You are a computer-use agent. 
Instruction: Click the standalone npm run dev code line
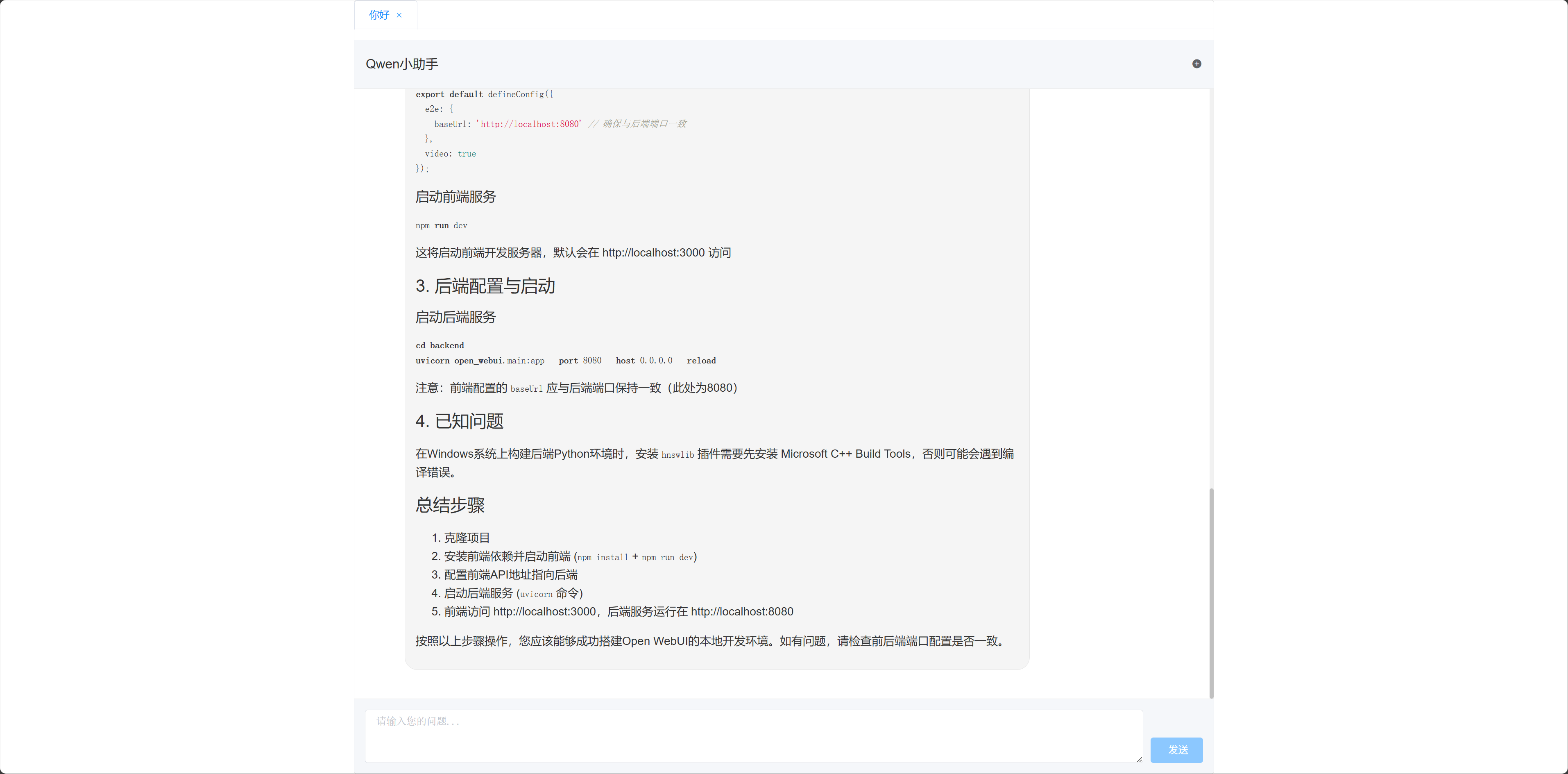[441, 226]
